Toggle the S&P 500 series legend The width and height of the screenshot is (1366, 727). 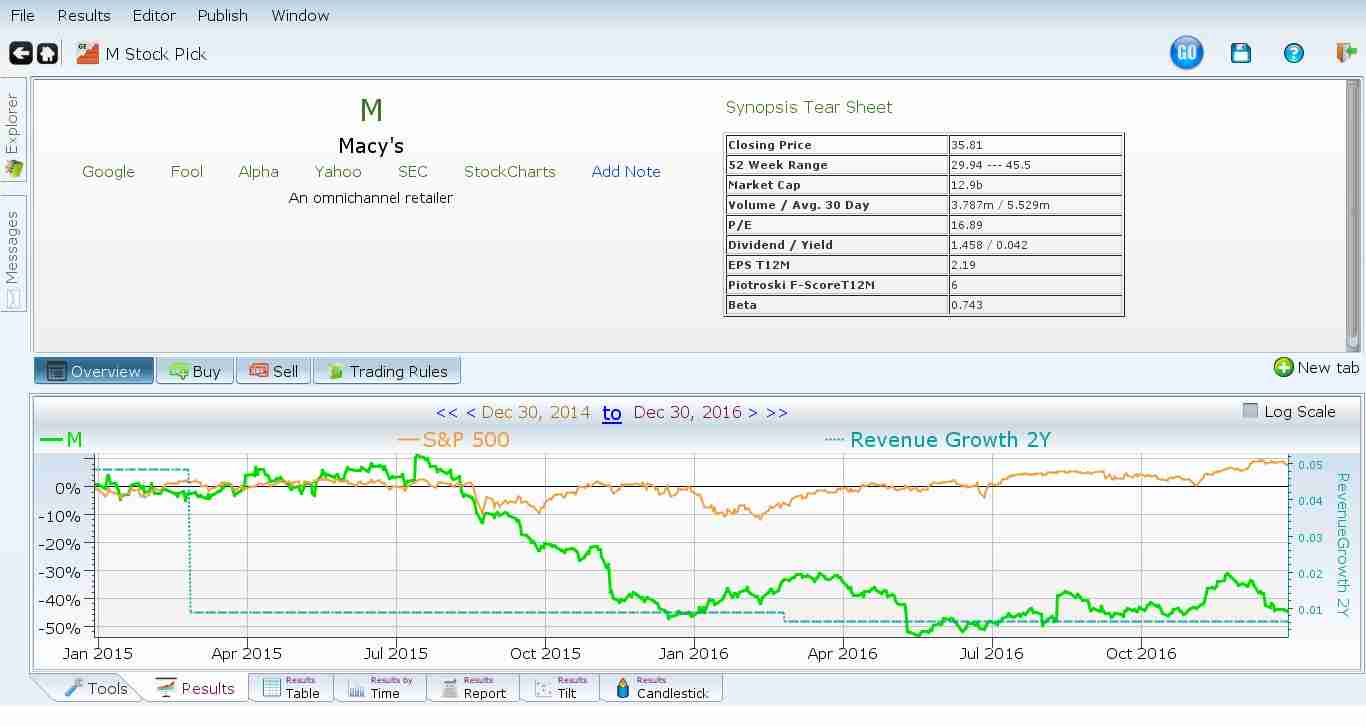[x=453, y=439]
